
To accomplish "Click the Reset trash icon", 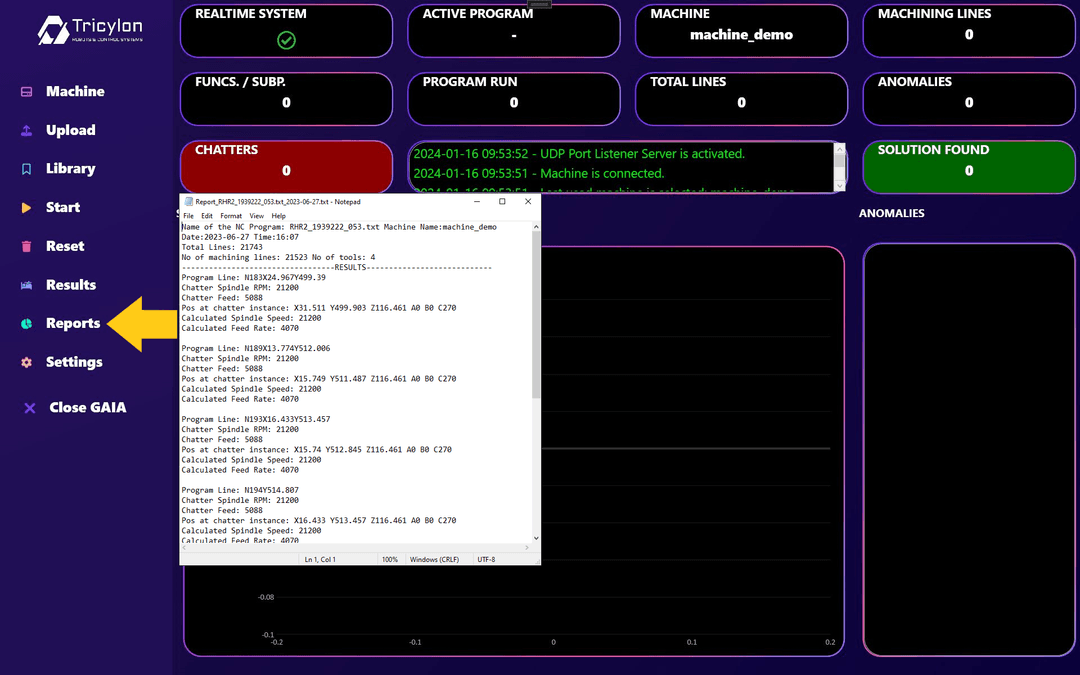I will pyautogui.click(x=27, y=246).
